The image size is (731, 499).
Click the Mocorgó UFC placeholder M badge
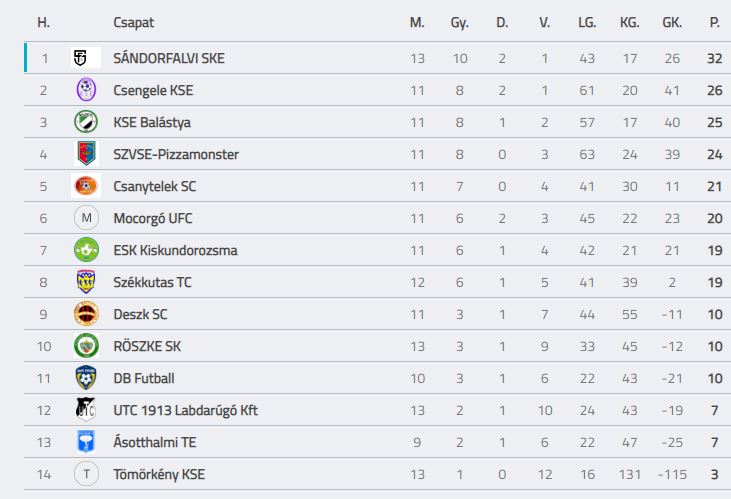(86, 218)
